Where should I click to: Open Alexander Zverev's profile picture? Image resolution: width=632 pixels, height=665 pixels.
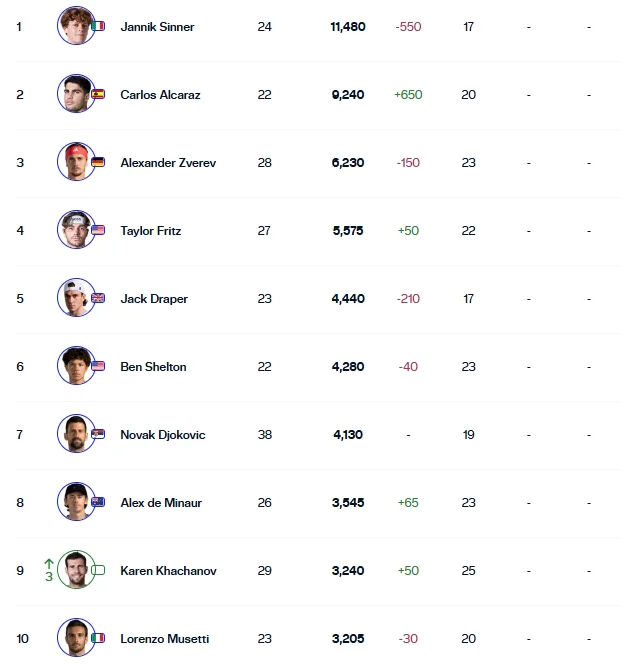(x=74, y=161)
